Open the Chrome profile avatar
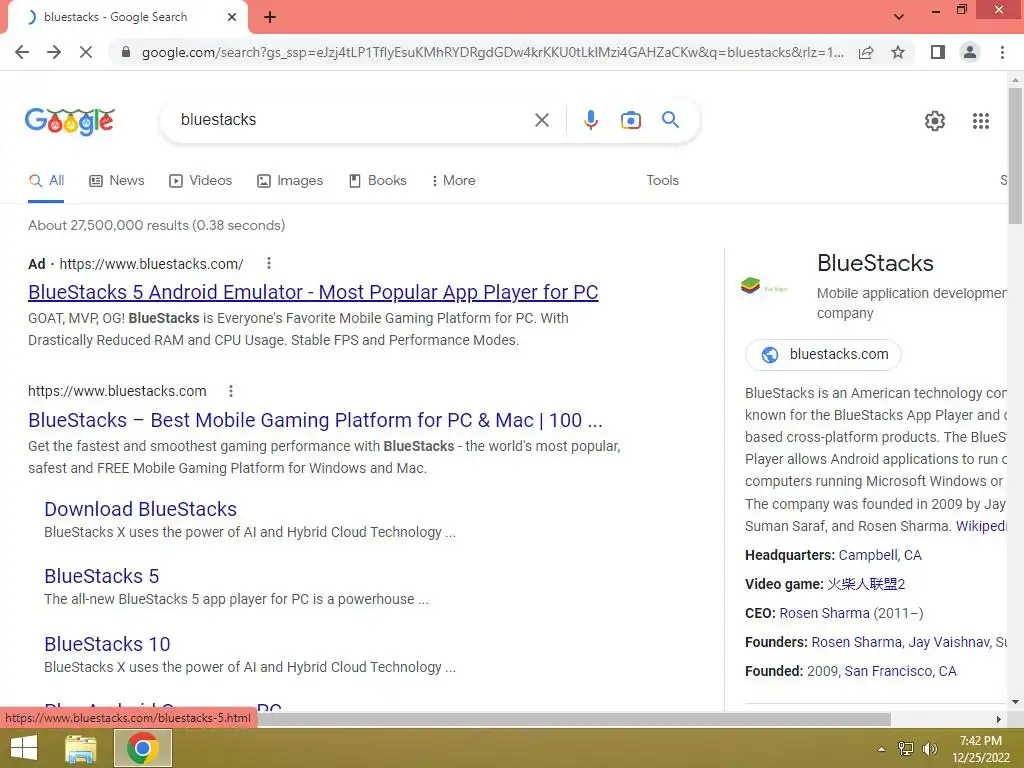Image resolution: width=1024 pixels, height=768 pixels. 970,52
